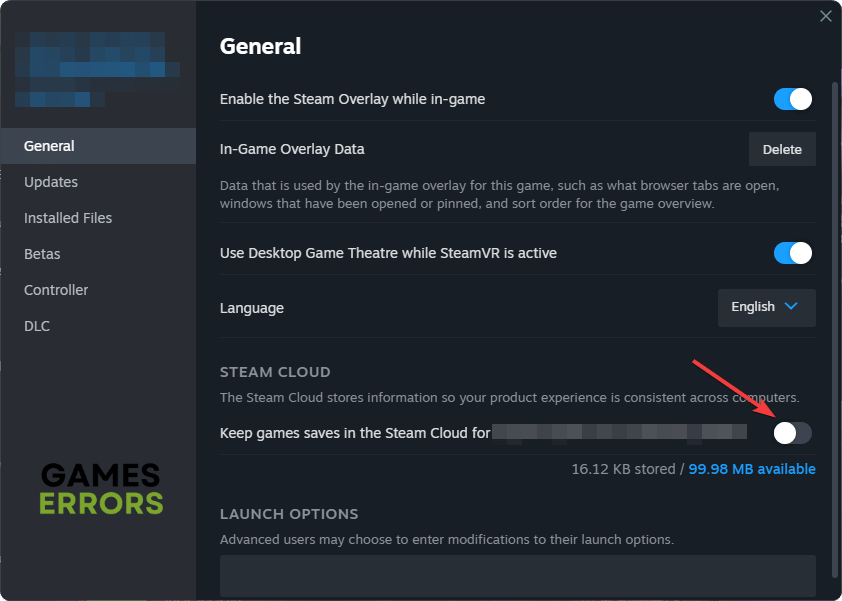Click the STEAM CLOUD section heading

[275, 372]
